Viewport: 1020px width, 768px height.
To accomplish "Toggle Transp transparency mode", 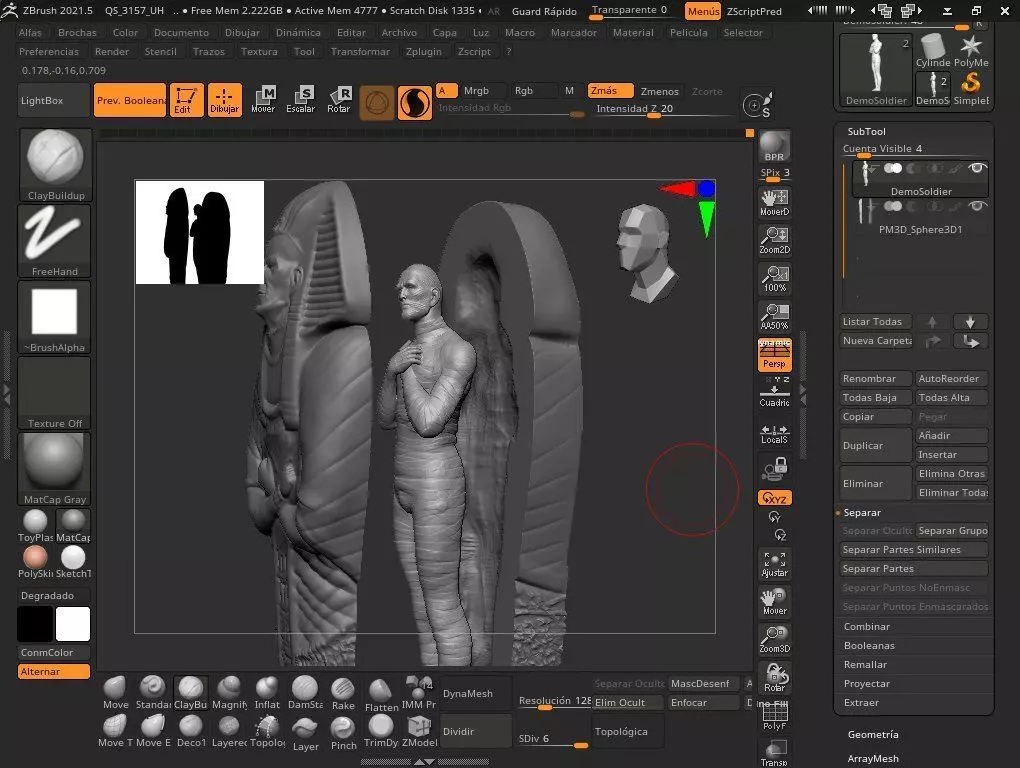I will tap(774, 754).
